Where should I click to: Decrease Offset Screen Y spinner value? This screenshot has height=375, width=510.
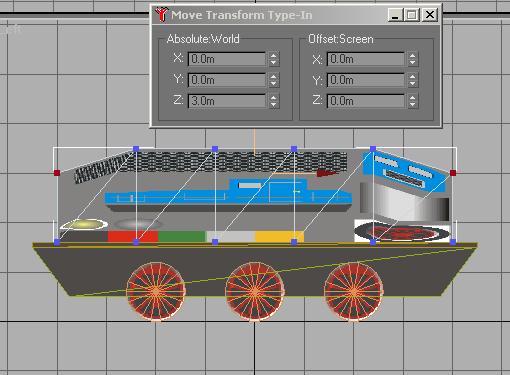pos(412,83)
